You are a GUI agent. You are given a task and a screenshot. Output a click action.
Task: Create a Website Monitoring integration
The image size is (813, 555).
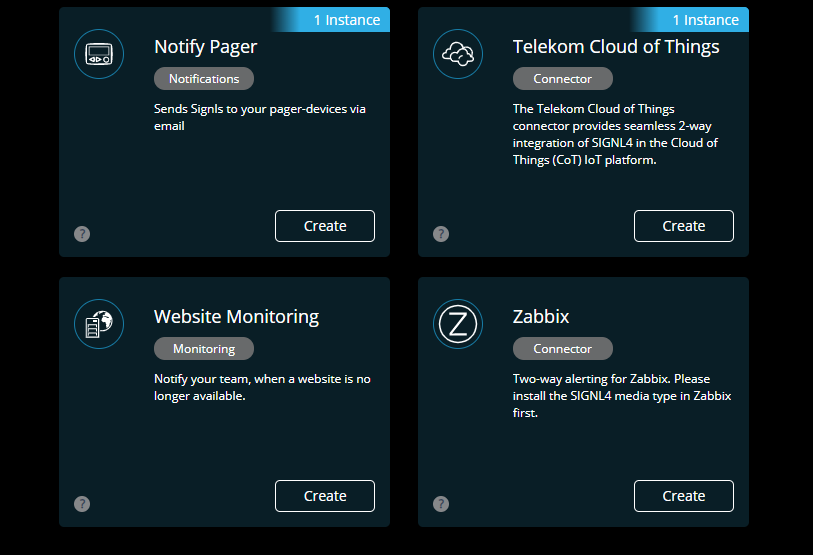point(325,496)
